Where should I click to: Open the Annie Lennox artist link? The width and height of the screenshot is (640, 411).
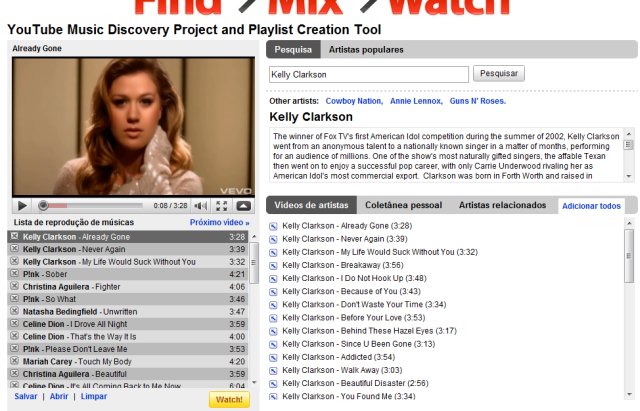(x=414, y=101)
